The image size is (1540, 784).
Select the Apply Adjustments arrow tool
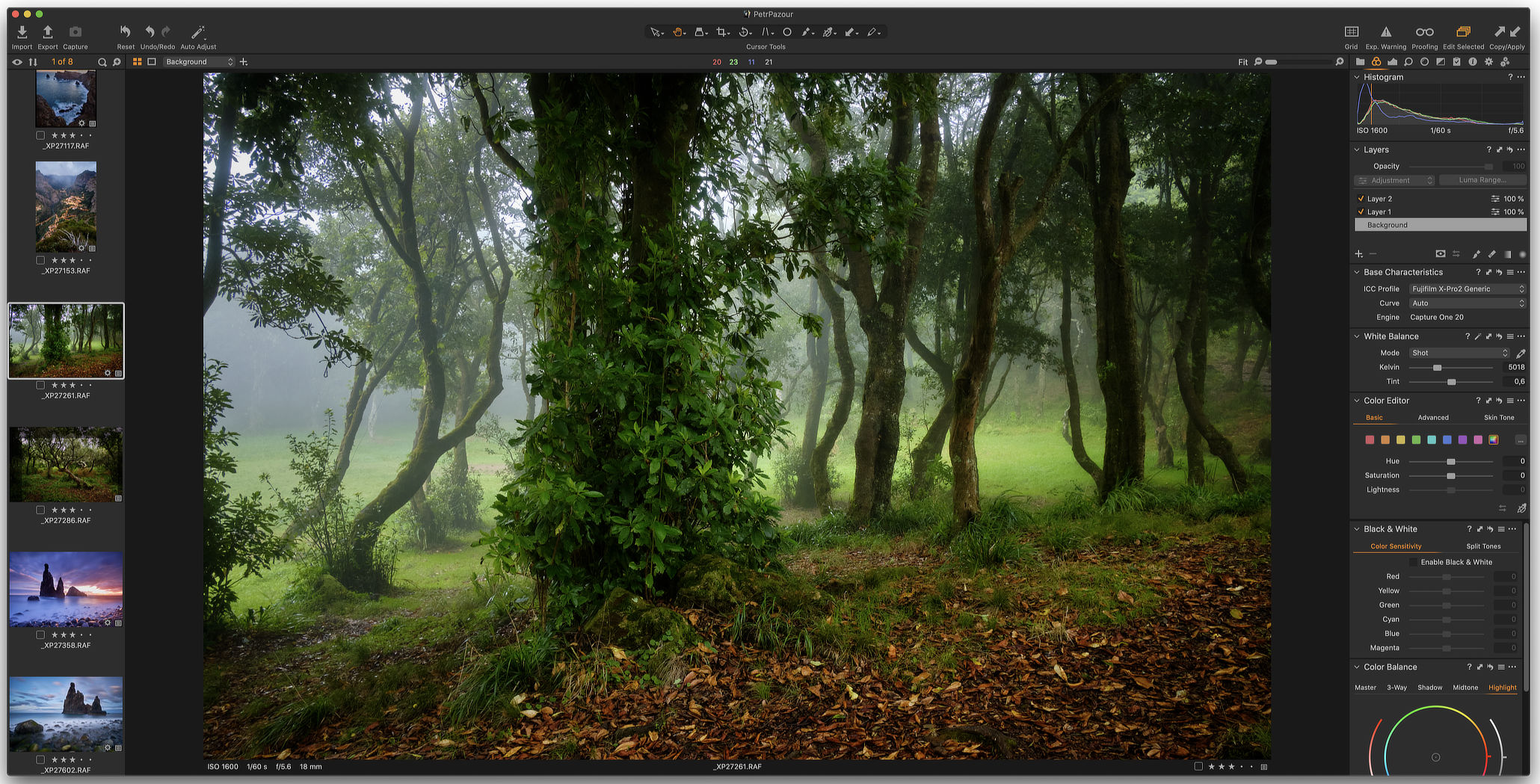(850, 32)
